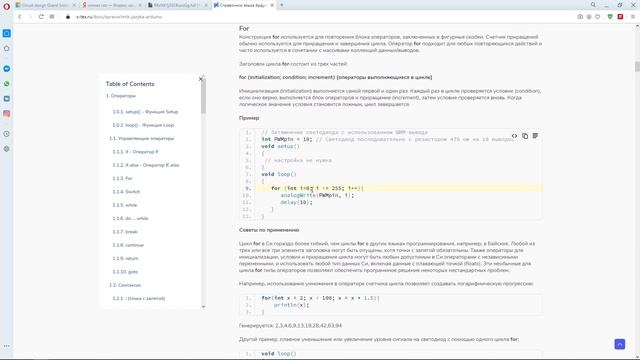The width and height of the screenshot is (640, 360).
Task: Open VK in the Opera sidebar
Action: point(7,99)
